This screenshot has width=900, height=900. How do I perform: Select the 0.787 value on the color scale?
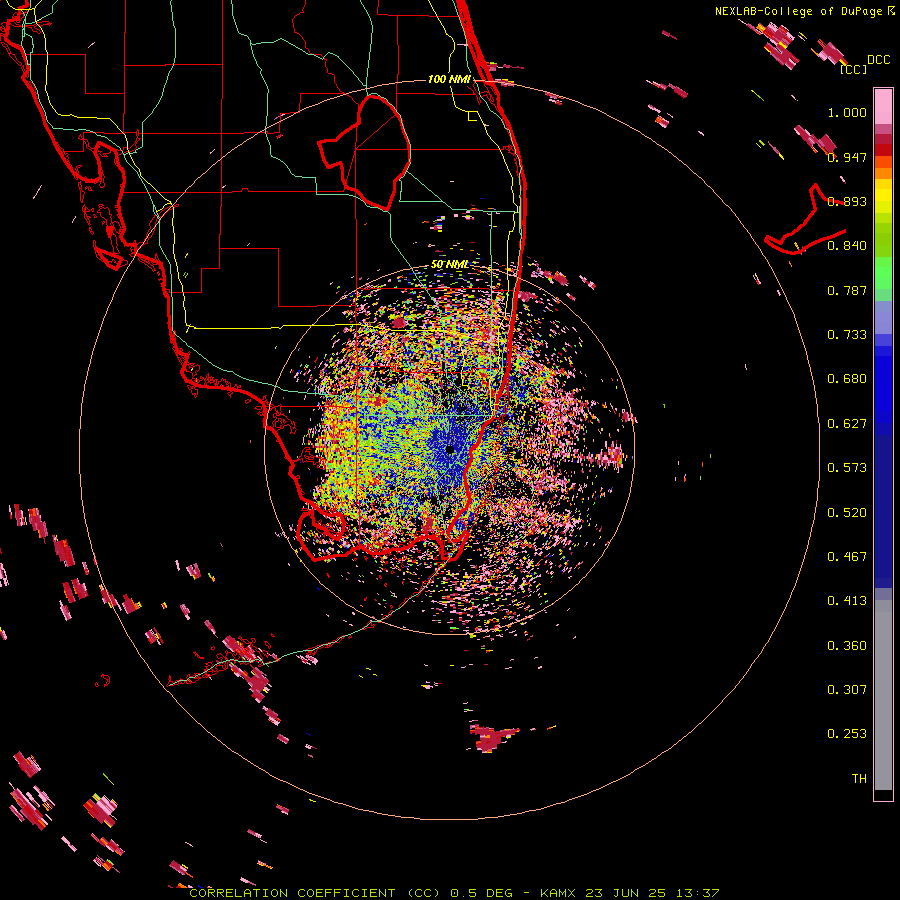coord(847,290)
